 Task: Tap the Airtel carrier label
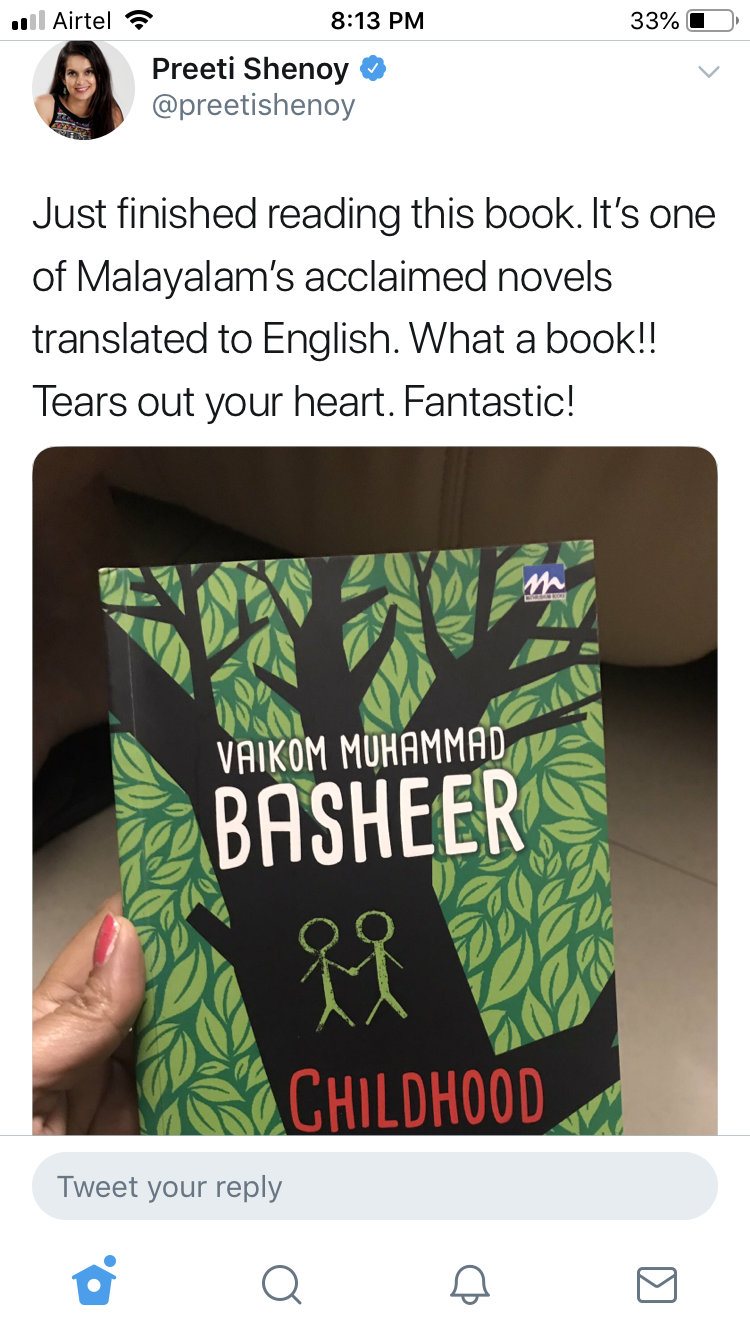pyautogui.click(x=82, y=20)
